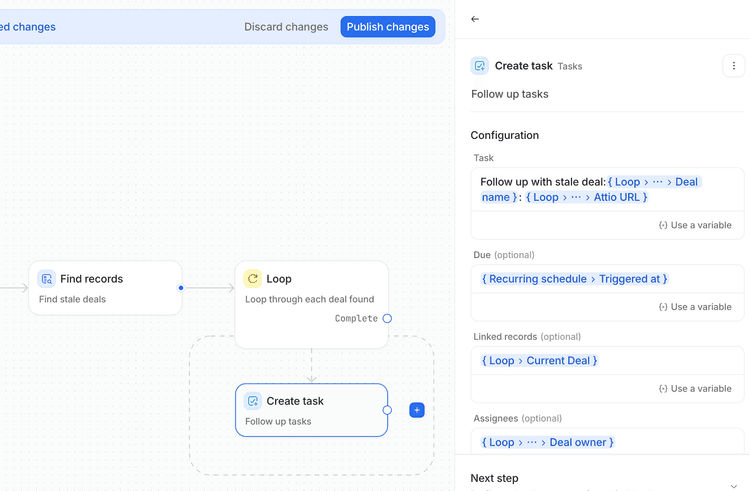Select the Find records node
The width and height of the screenshot is (750, 491).
click(105, 288)
